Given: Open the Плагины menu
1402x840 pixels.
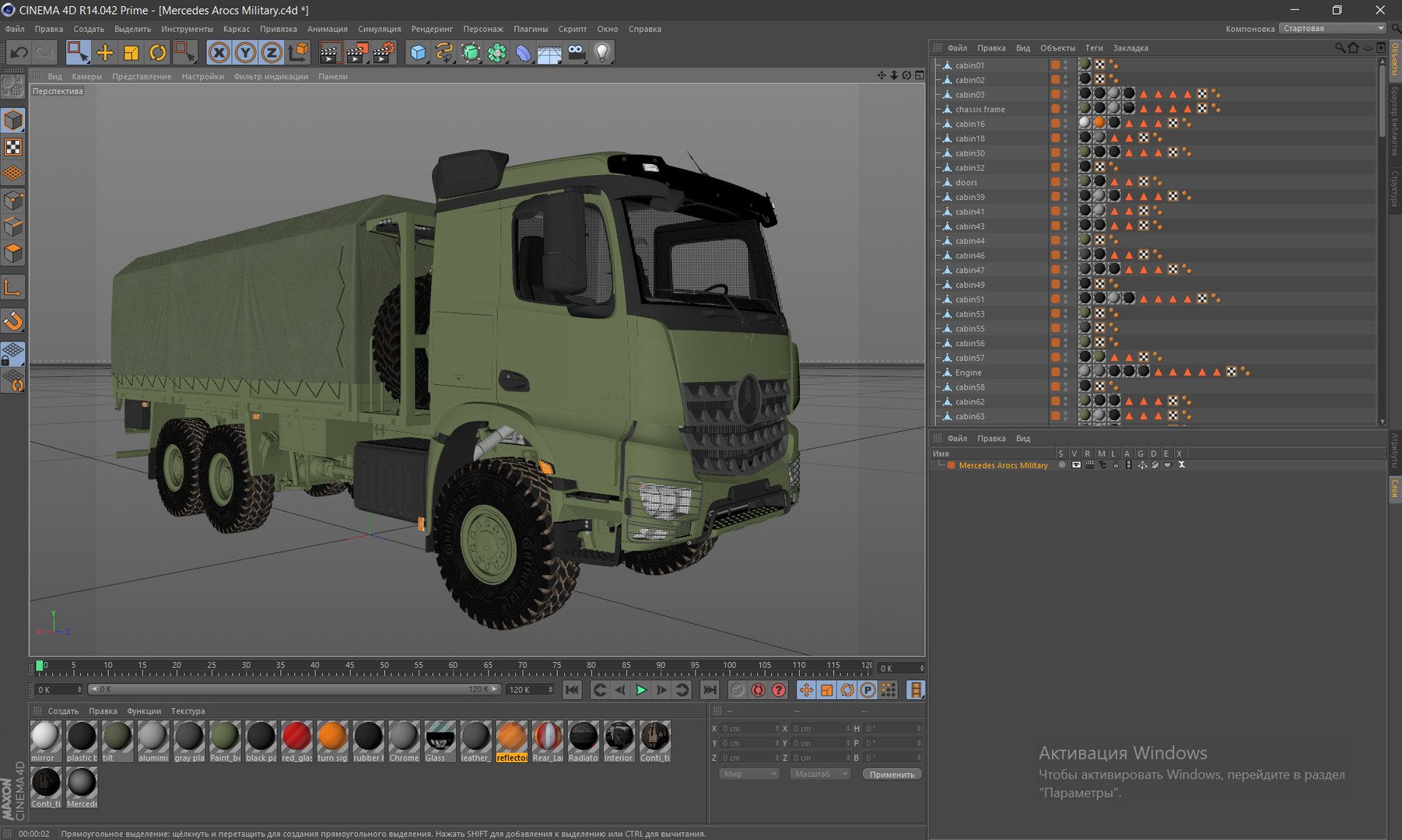Looking at the screenshot, I should point(531,29).
